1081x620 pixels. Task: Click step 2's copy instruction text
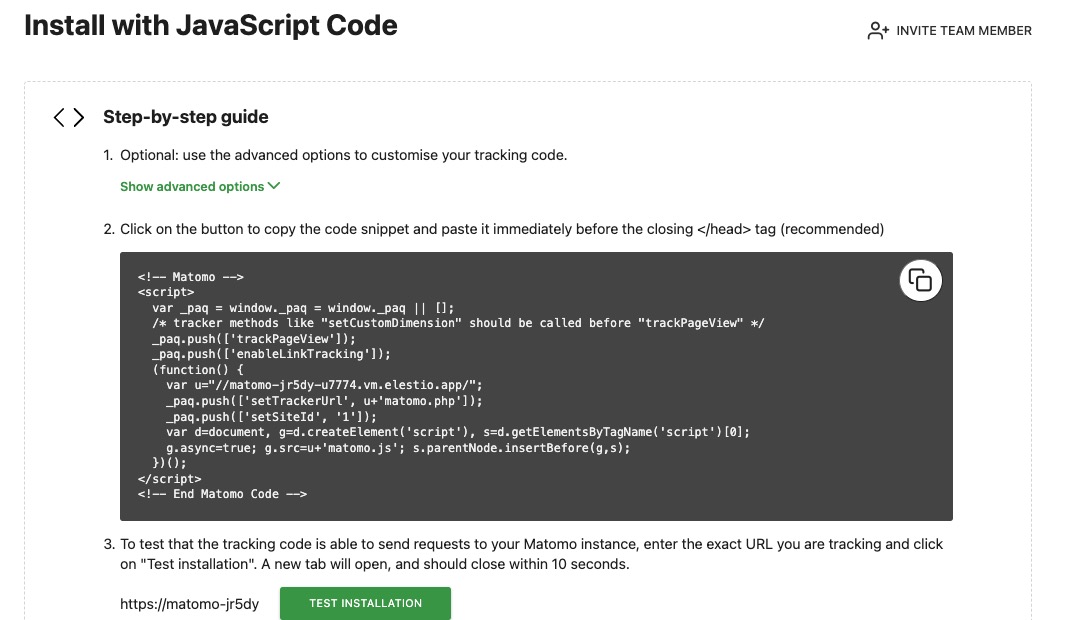click(x=500, y=229)
